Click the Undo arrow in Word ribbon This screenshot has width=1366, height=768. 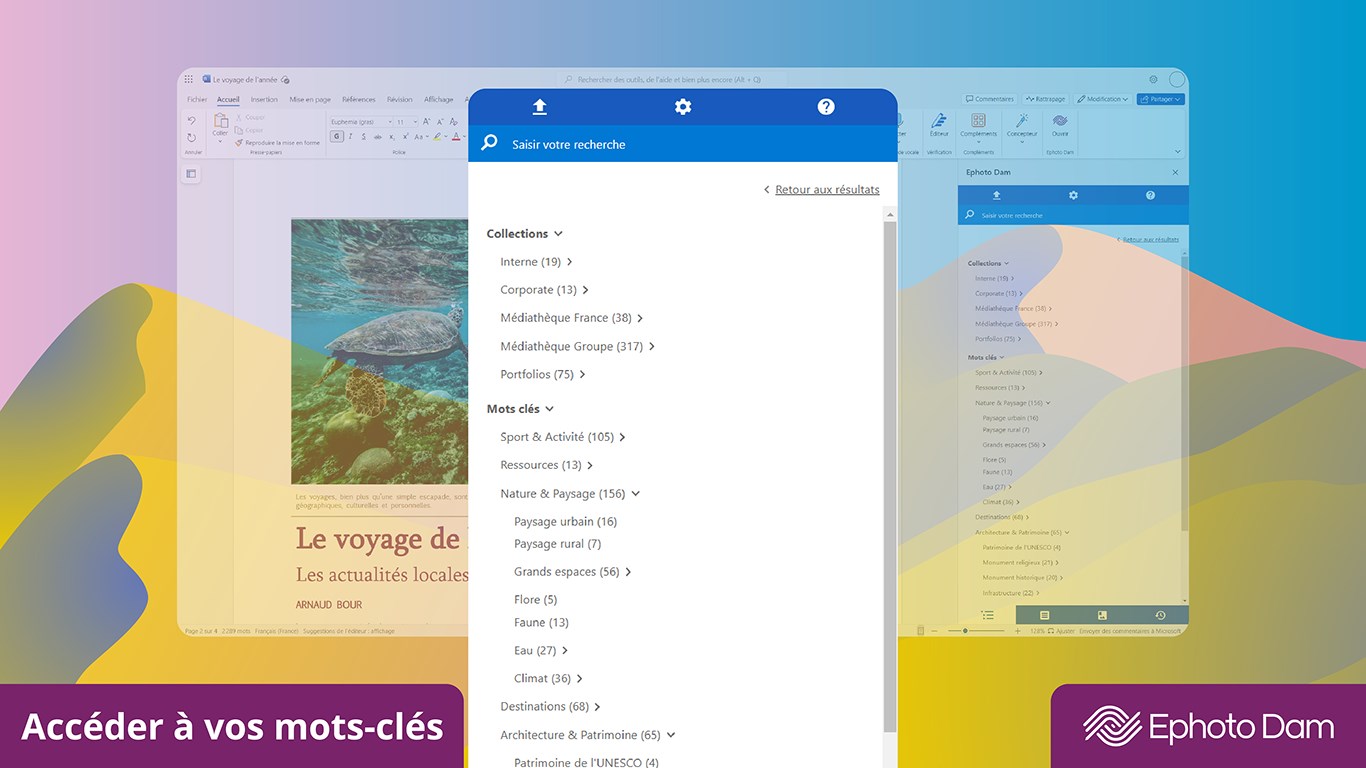tap(191, 121)
